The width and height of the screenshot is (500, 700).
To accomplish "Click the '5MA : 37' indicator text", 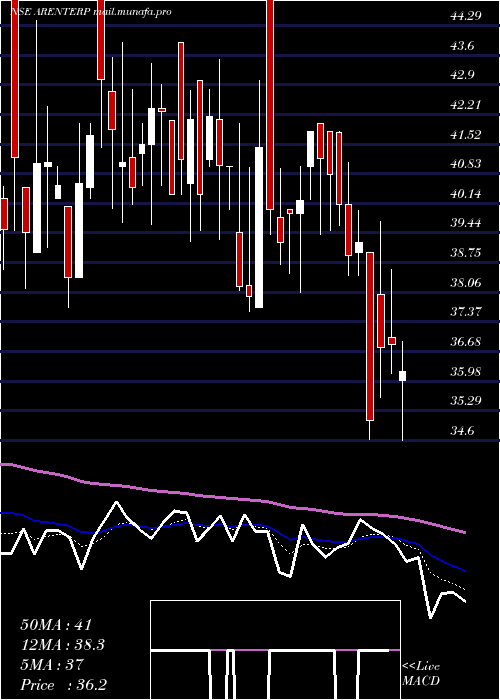I will click(52, 665).
